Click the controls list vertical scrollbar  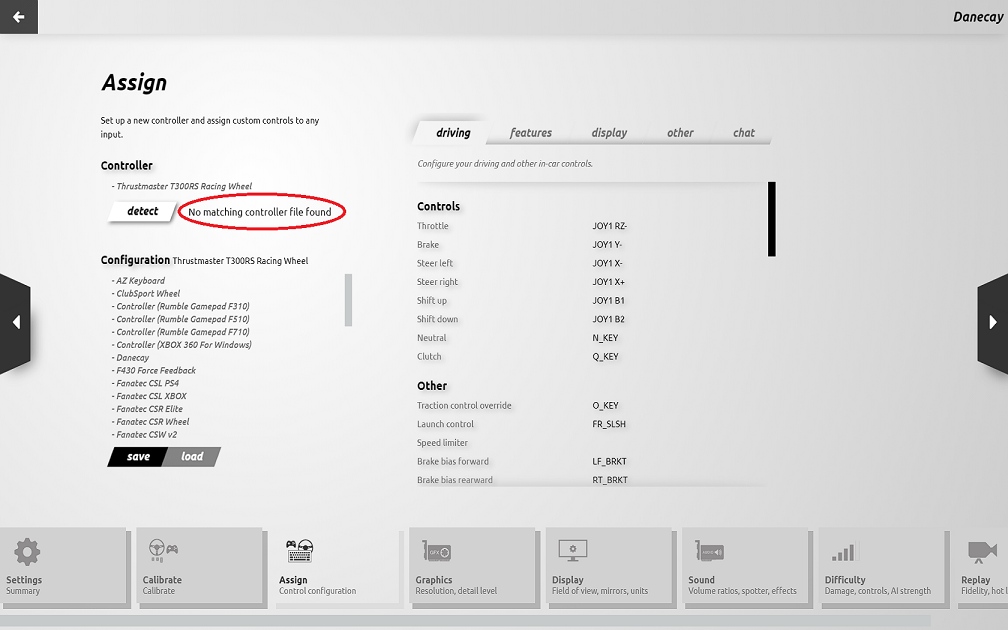click(771, 219)
